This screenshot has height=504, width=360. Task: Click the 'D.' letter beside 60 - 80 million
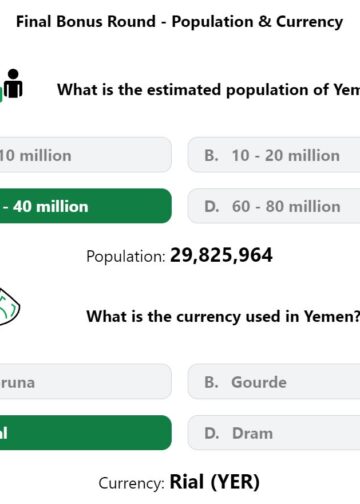[212, 206]
